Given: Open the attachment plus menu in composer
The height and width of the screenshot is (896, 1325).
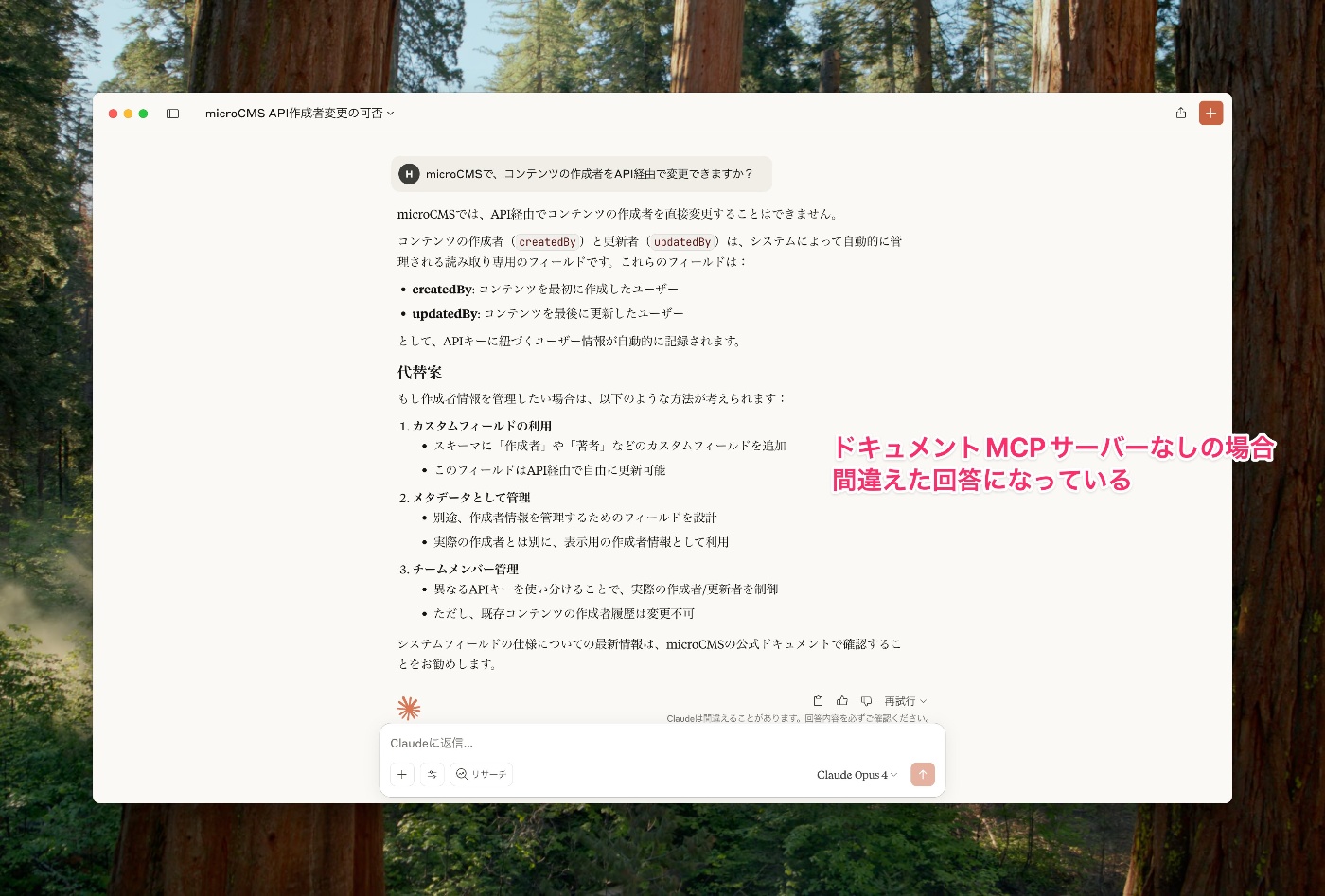Looking at the screenshot, I should tap(402, 774).
